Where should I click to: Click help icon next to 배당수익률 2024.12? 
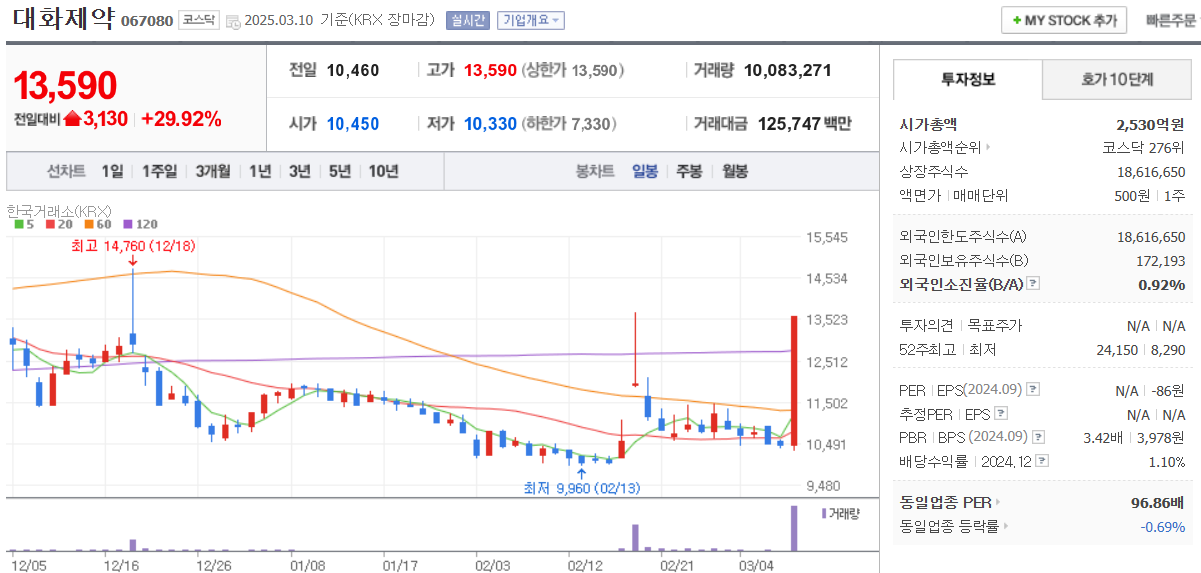click(1043, 461)
